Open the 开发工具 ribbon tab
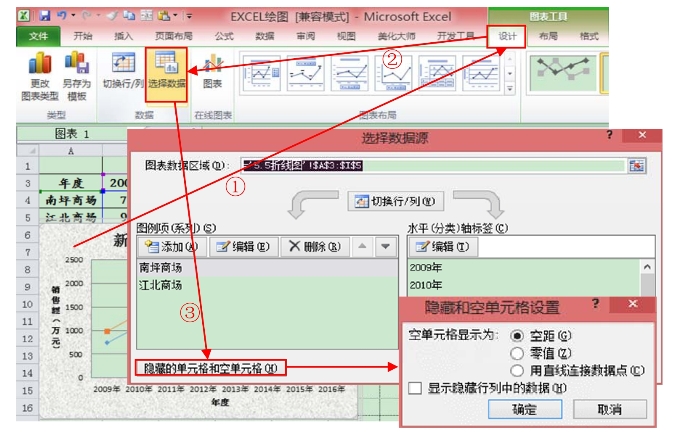This screenshot has height=440, width=698. pos(455,36)
